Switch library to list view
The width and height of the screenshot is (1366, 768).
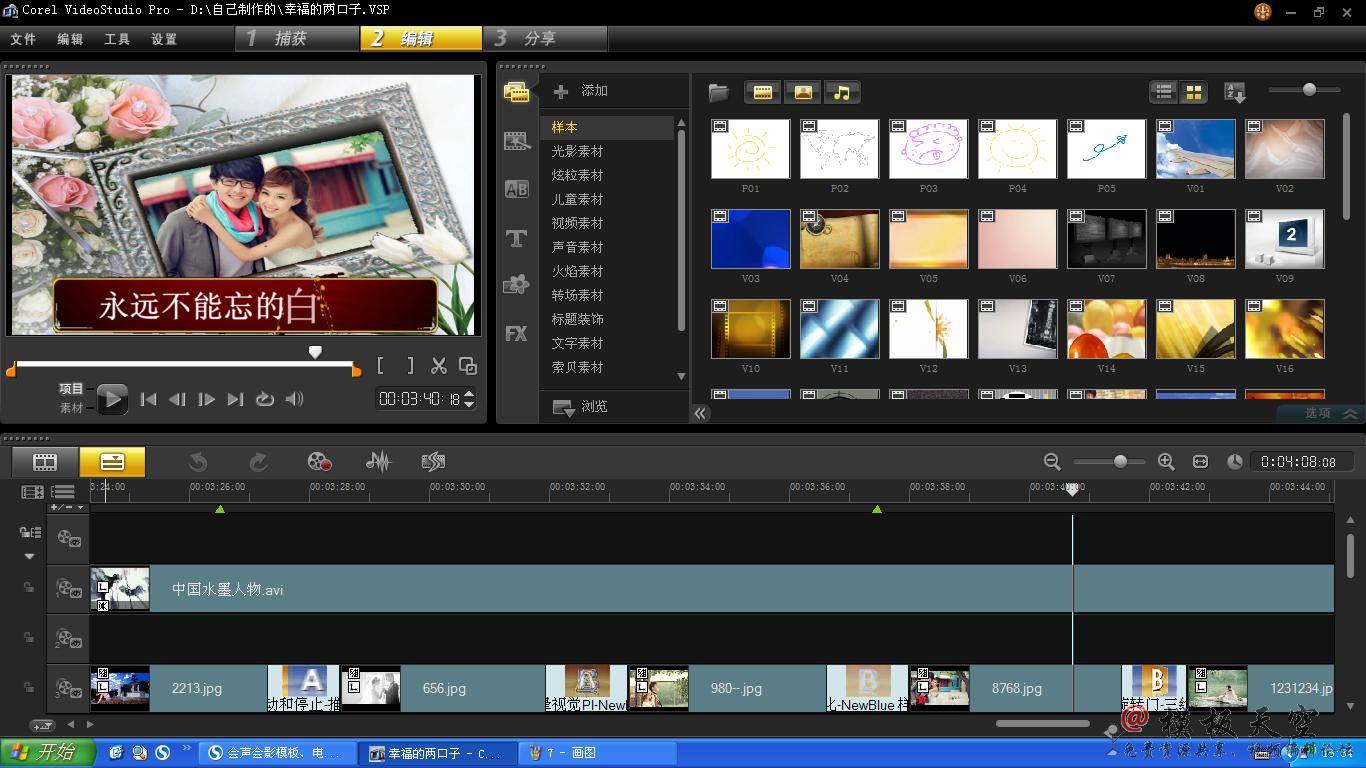pyautogui.click(x=1164, y=92)
